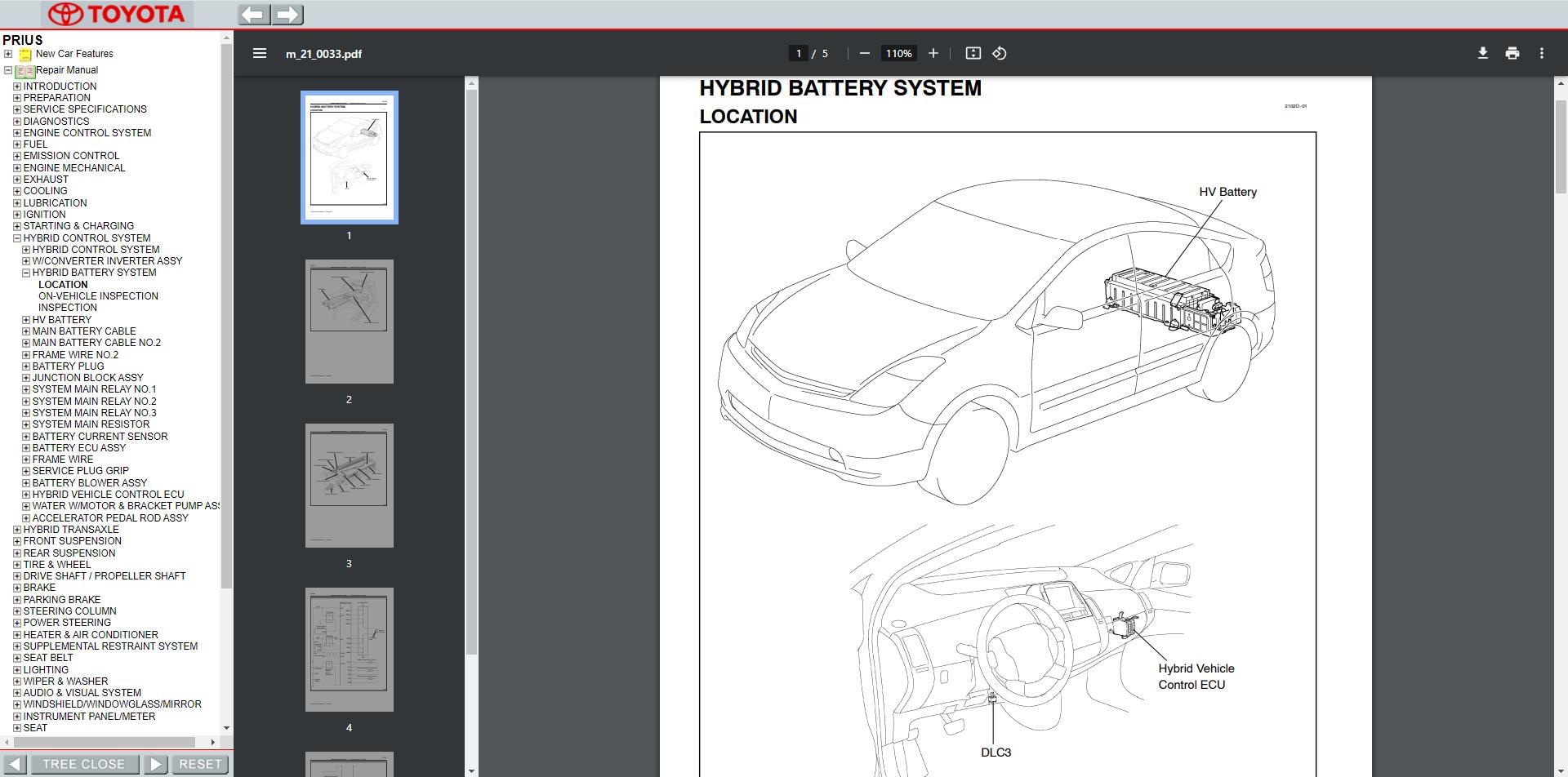Collapse the Repair Manual node
The height and width of the screenshot is (777, 1568).
point(8,70)
